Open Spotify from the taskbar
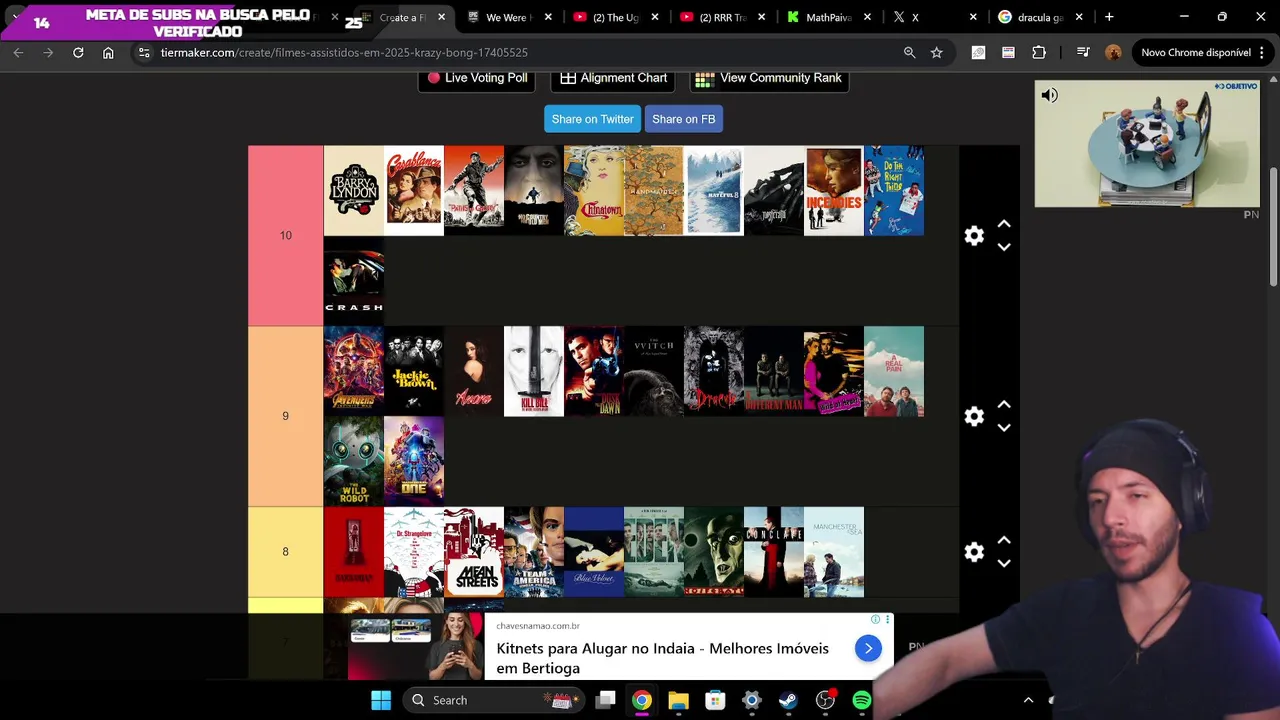This screenshot has width=1280, height=720. 861,700
